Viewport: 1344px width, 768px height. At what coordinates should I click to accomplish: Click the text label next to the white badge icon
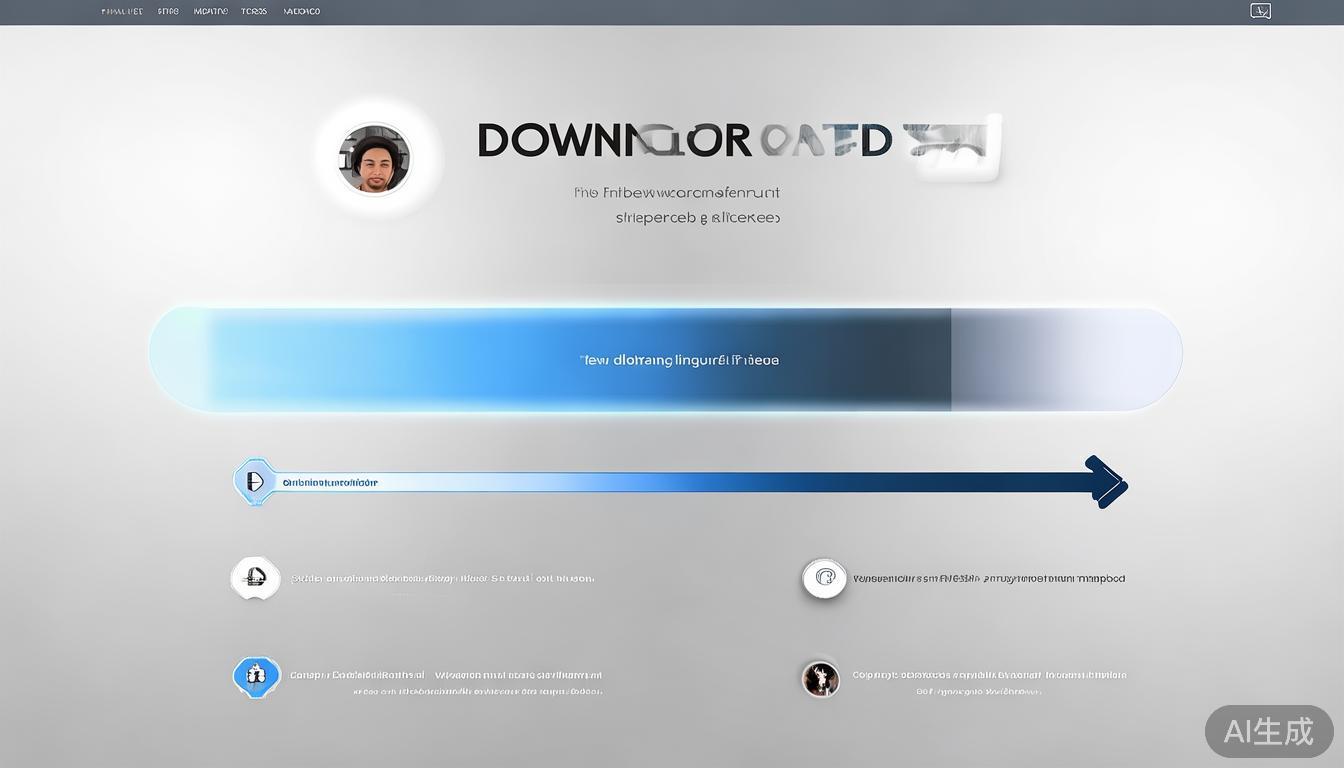[x=442, y=578]
